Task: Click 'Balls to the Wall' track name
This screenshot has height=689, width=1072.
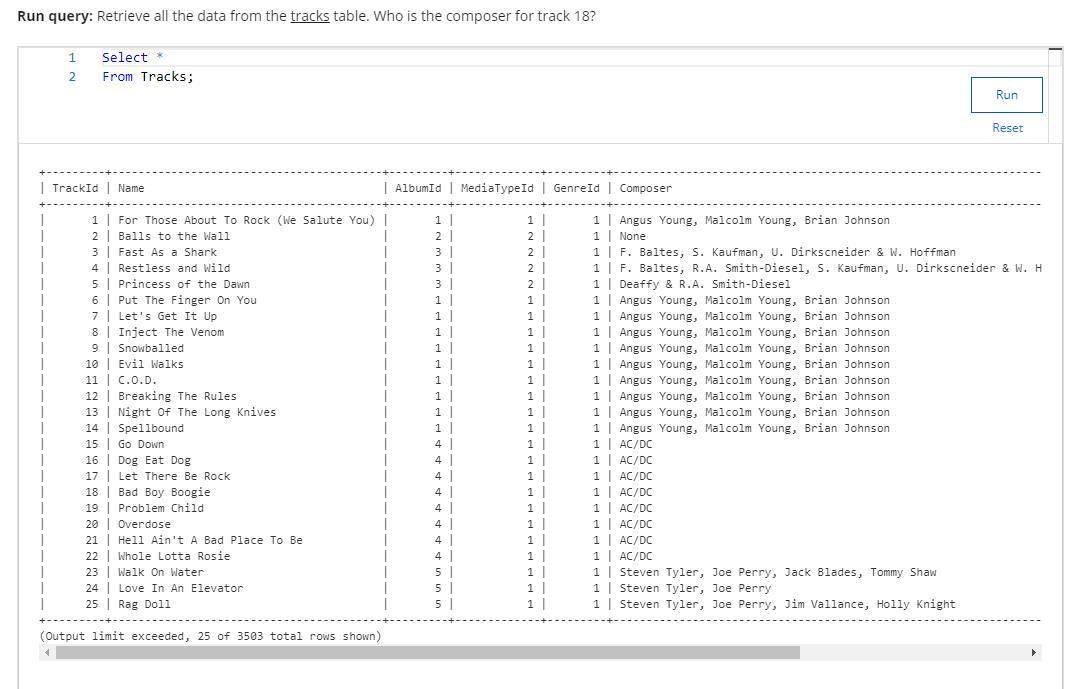Action: pyautogui.click(x=174, y=236)
